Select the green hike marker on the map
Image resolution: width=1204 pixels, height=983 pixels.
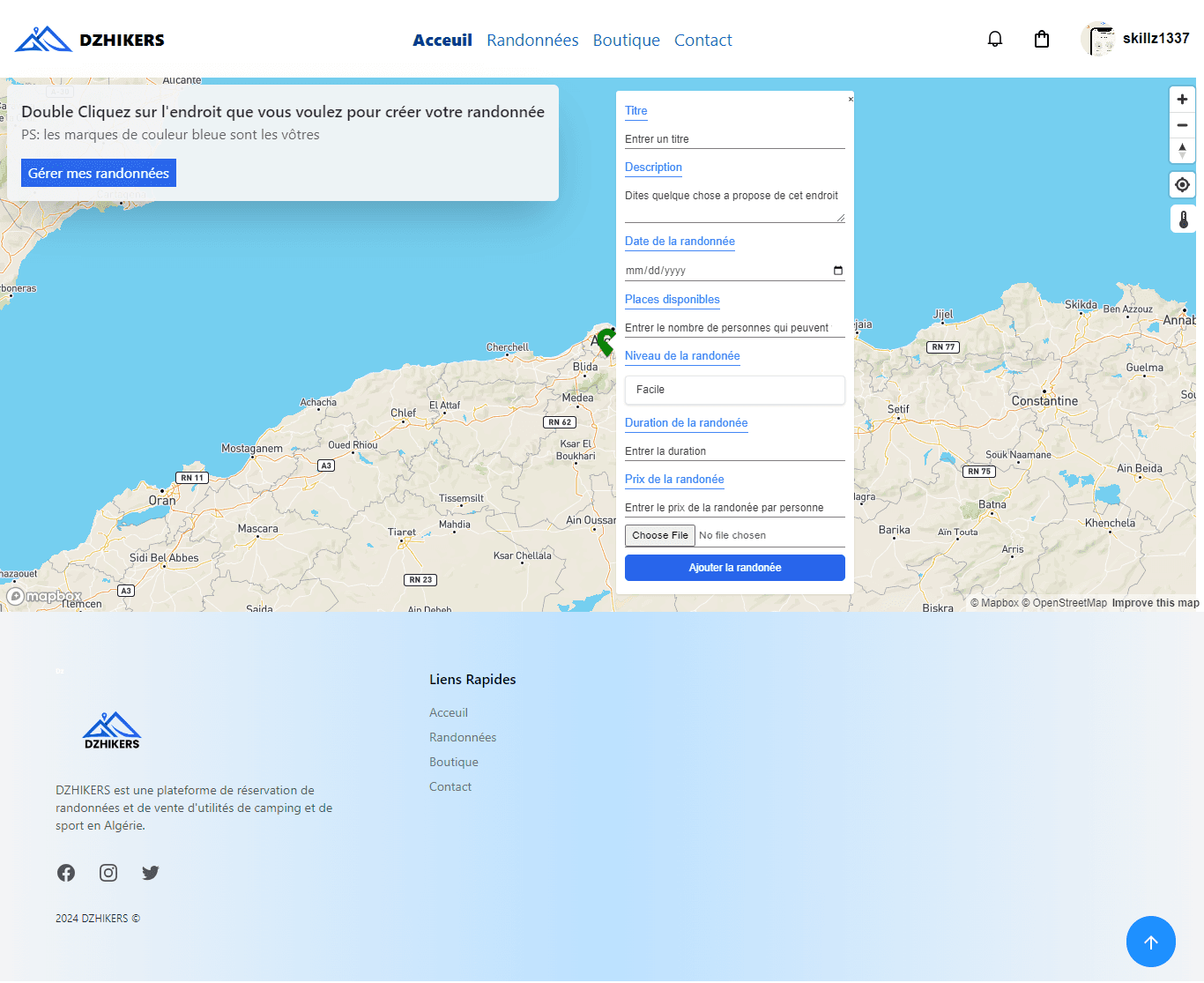(x=605, y=343)
